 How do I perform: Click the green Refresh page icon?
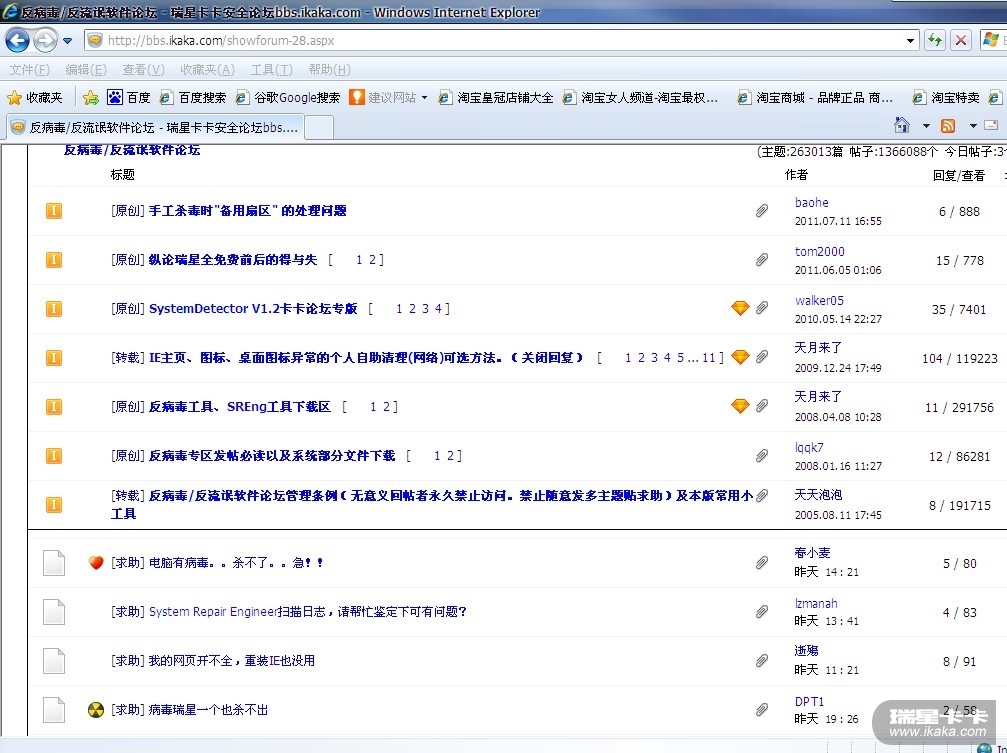(x=934, y=40)
